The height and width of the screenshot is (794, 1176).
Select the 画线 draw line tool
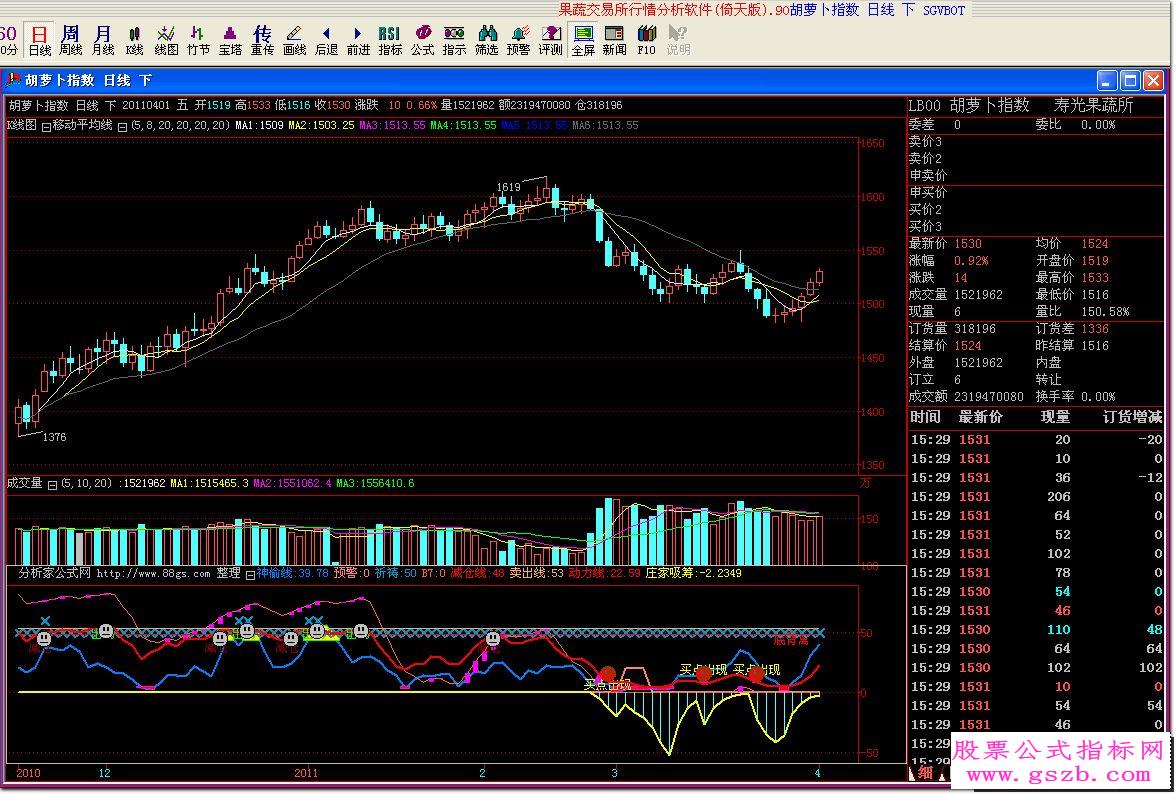click(294, 40)
